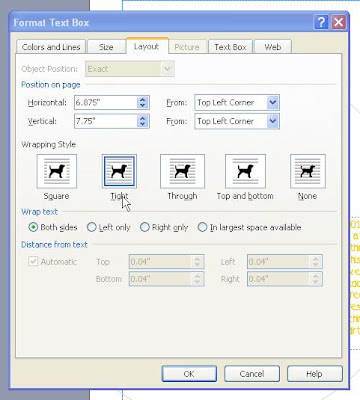Screen dimensions: 360x400
Task: Switch to the Text Box tab
Action: coord(230,47)
